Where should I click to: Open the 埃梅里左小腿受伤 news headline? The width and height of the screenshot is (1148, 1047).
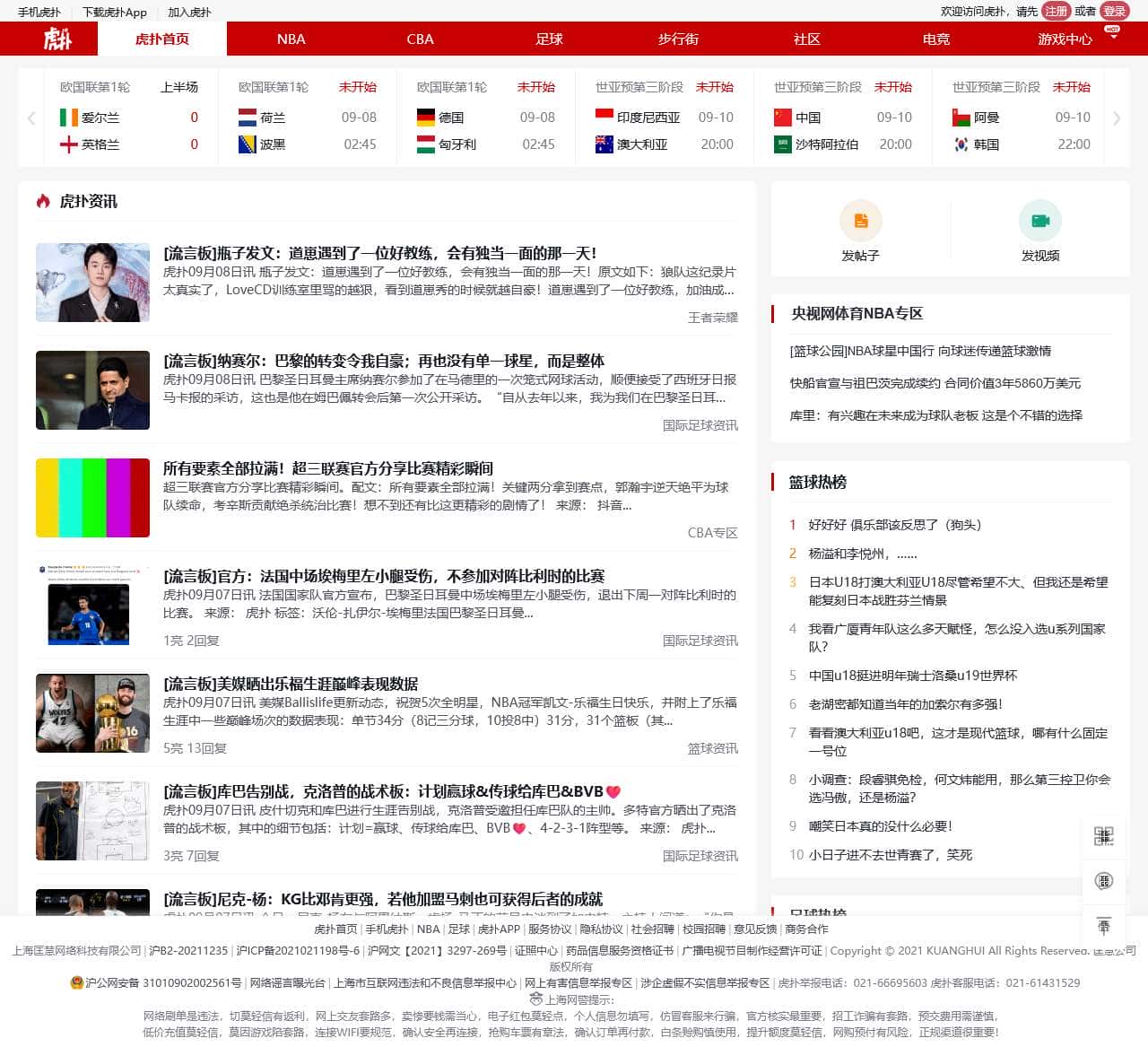point(384,576)
